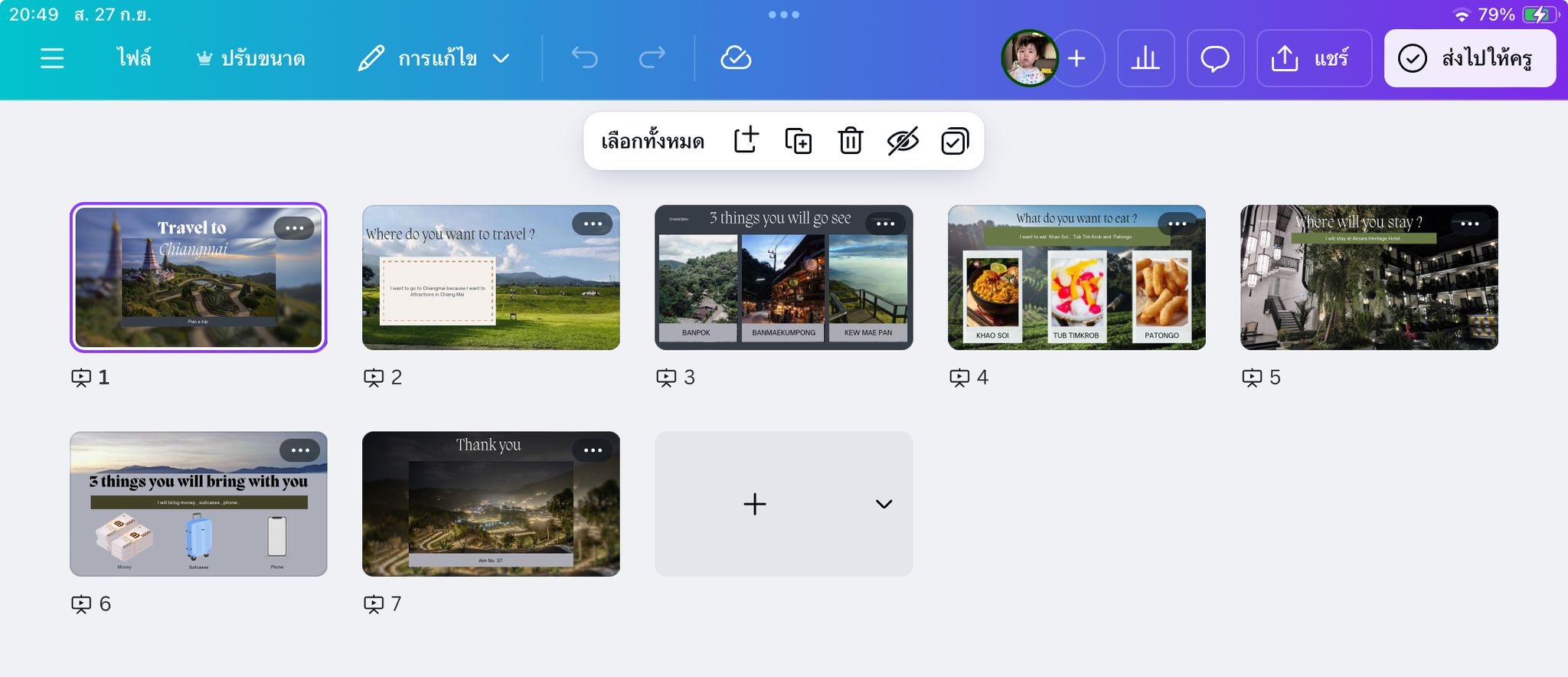Click the add page icon in toolbar

point(746,141)
